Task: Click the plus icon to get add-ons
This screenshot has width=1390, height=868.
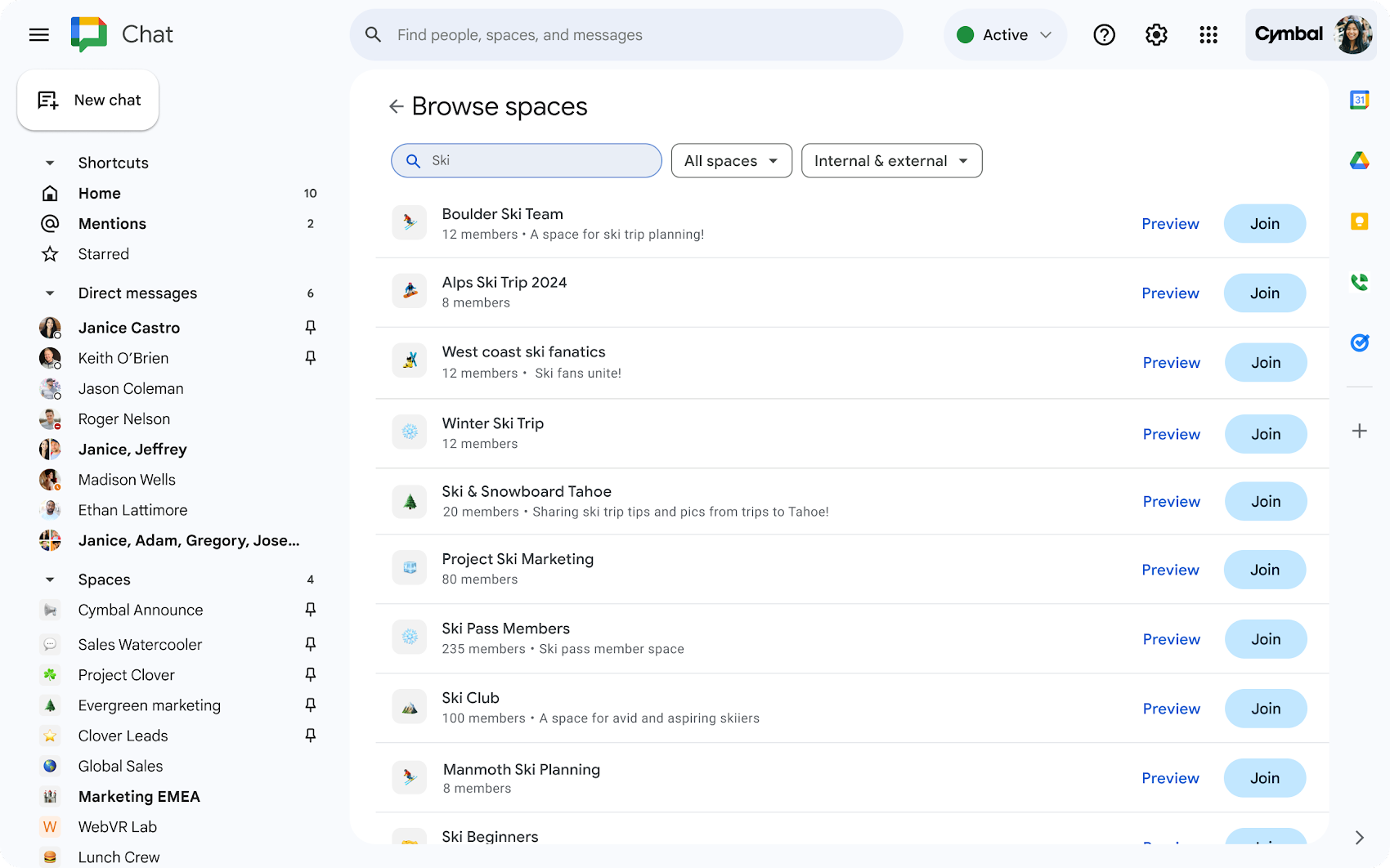Action: (1359, 431)
